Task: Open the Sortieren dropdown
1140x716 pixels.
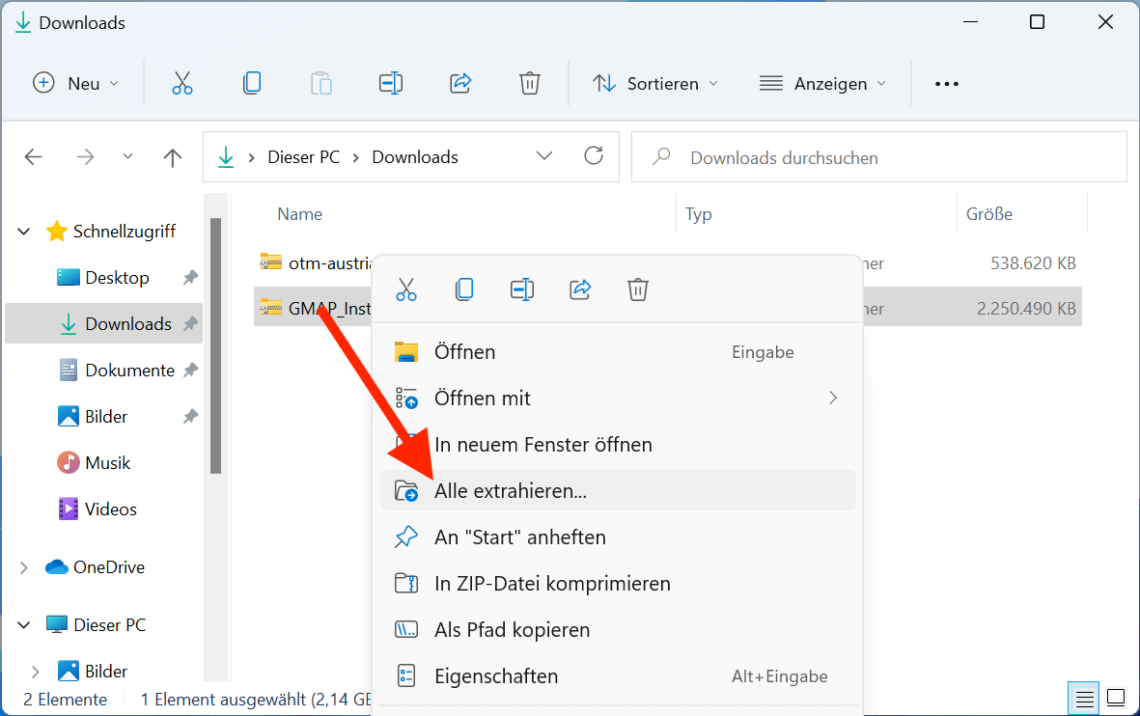Action: click(x=655, y=83)
